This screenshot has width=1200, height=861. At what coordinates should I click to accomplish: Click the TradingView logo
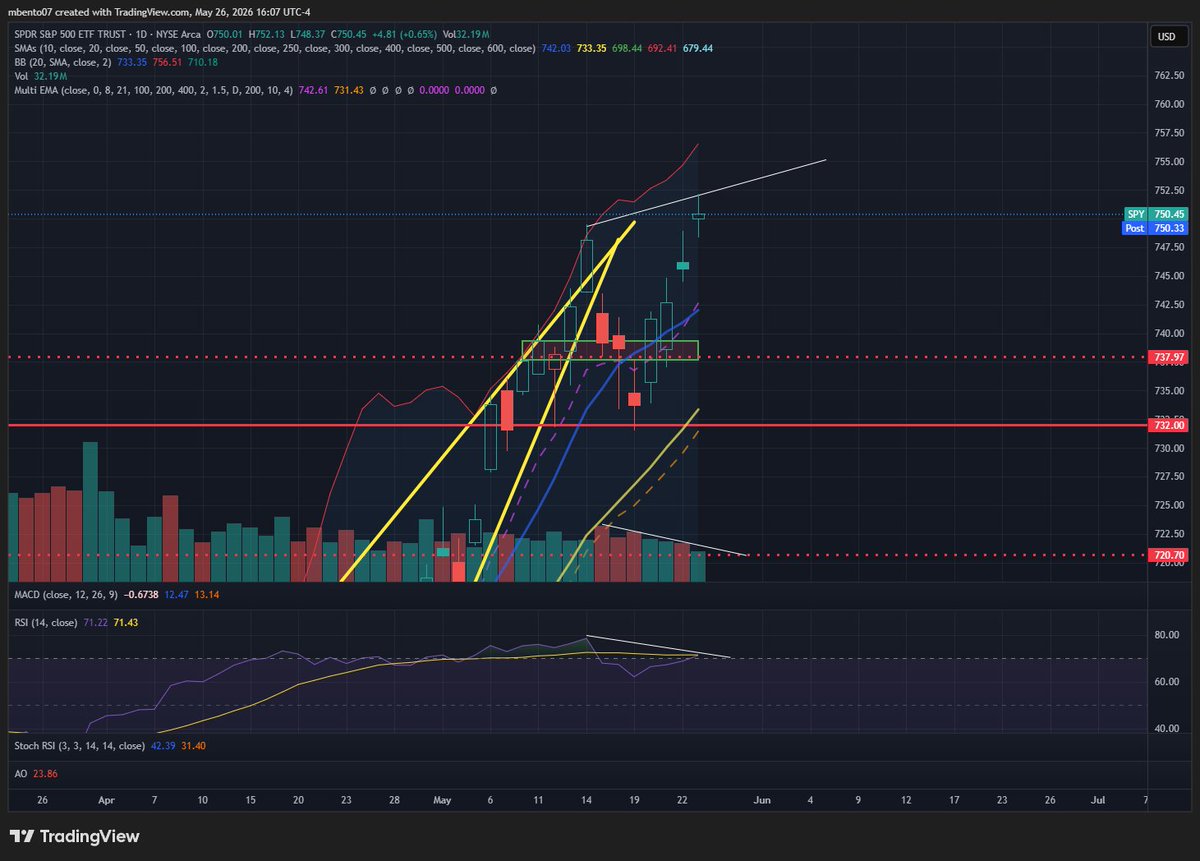pyautogui.click(x=75, y=836)
